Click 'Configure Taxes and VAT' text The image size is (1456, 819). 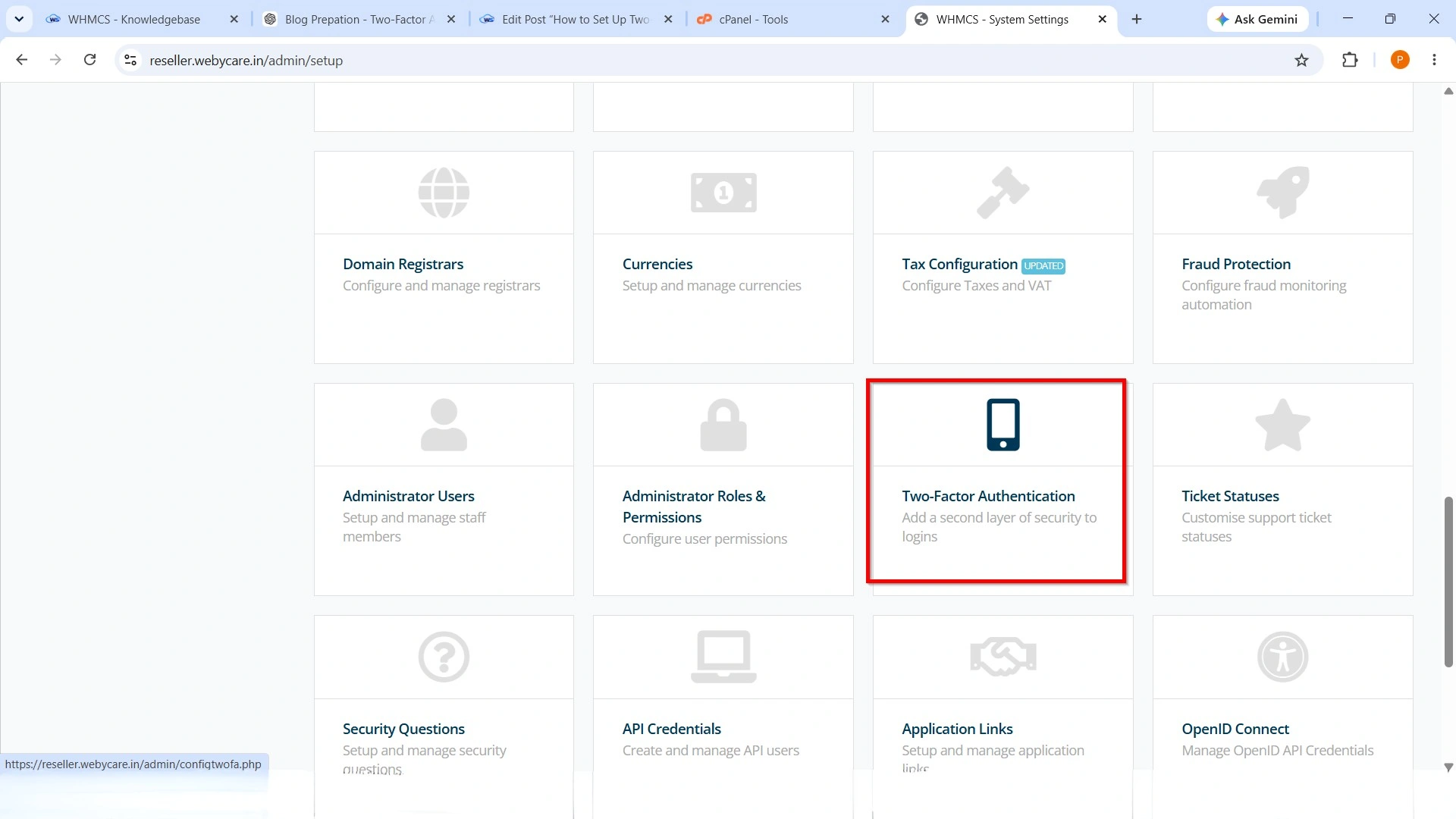976,286
